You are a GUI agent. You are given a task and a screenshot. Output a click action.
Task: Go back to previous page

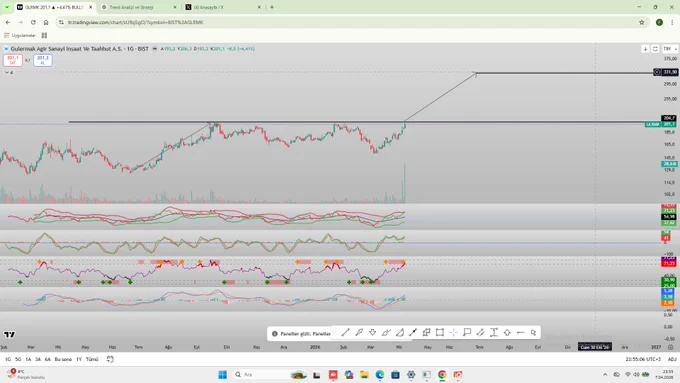pos(8,22)
